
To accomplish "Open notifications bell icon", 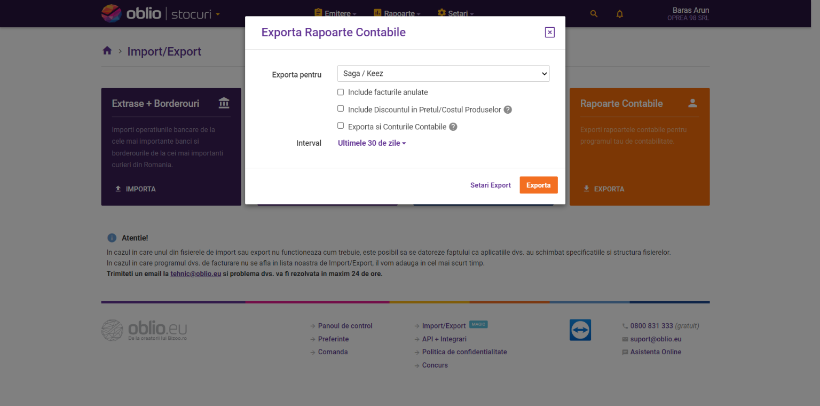I will [620, 14].
